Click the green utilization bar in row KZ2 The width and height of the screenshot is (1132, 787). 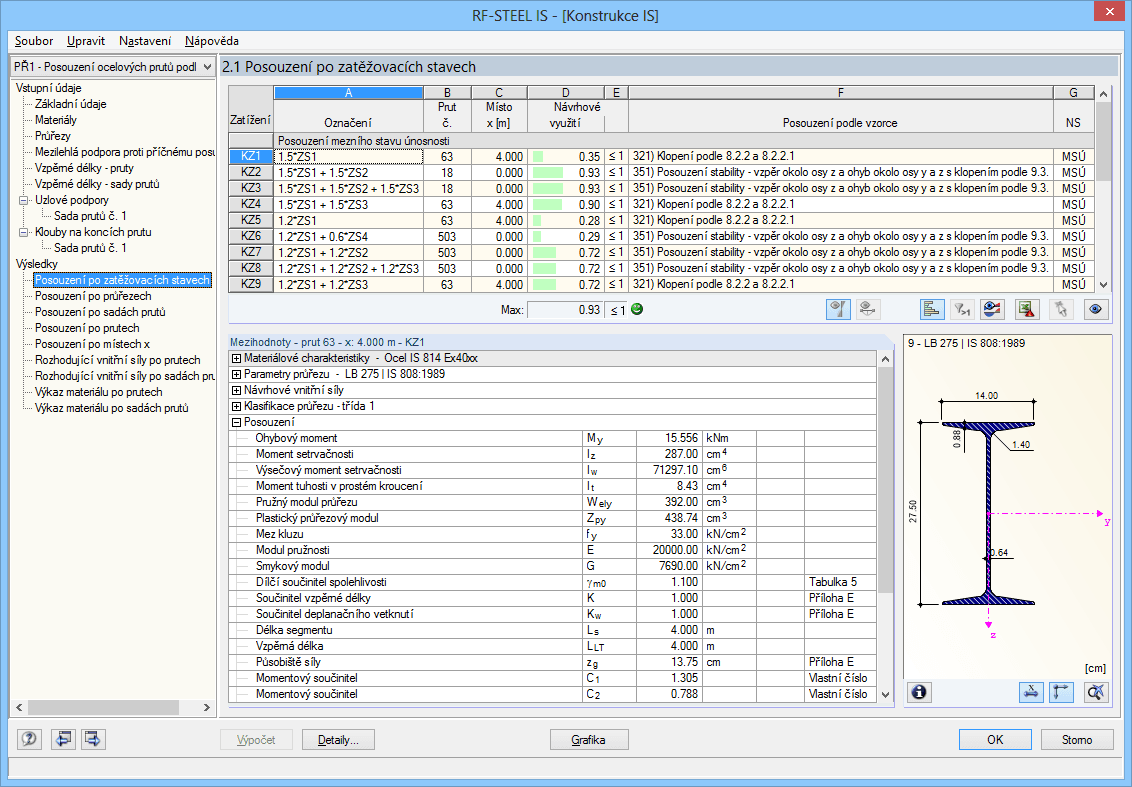(548, 173)
